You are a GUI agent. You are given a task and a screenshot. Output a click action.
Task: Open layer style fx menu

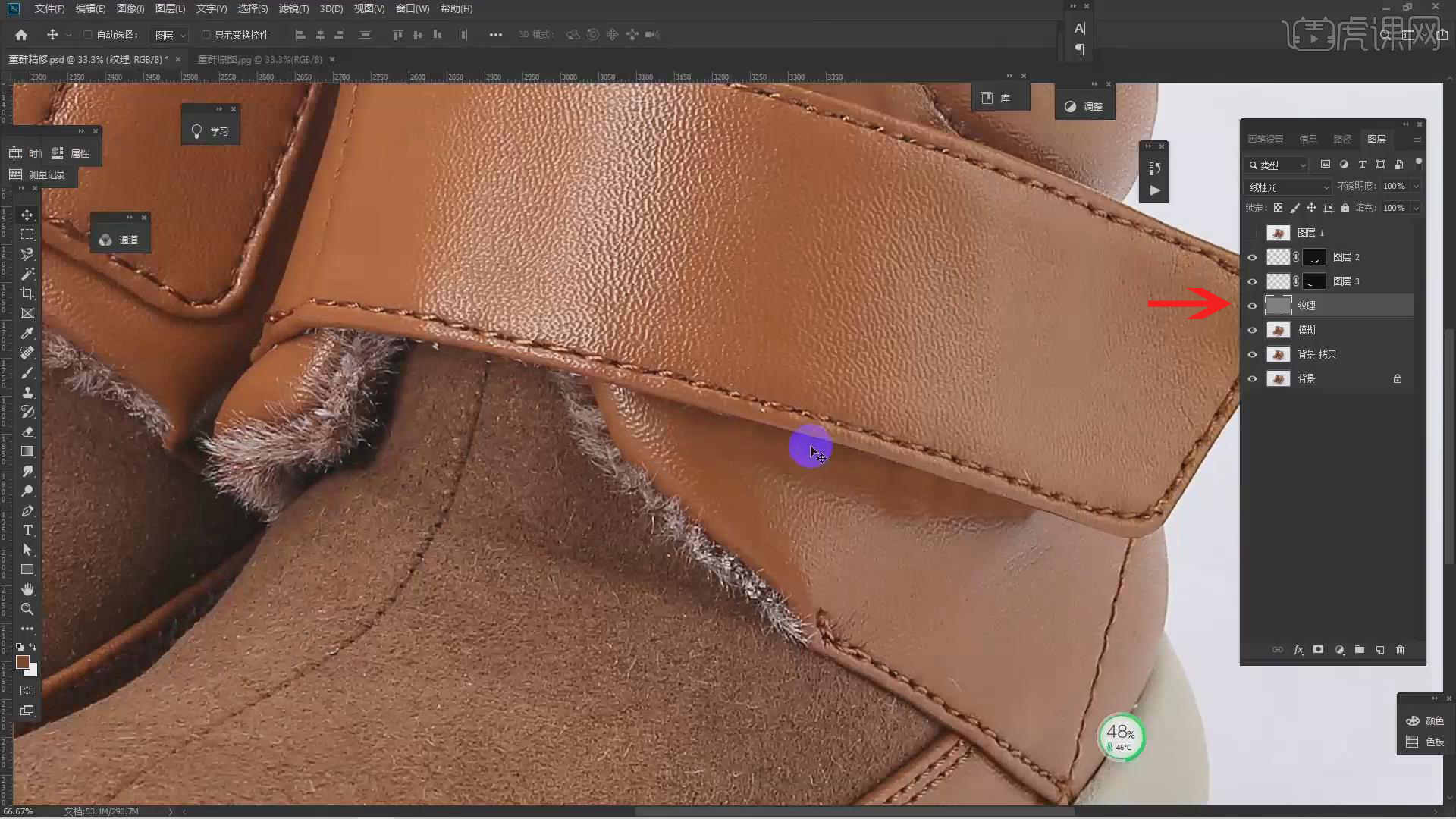pos(1298,650)
